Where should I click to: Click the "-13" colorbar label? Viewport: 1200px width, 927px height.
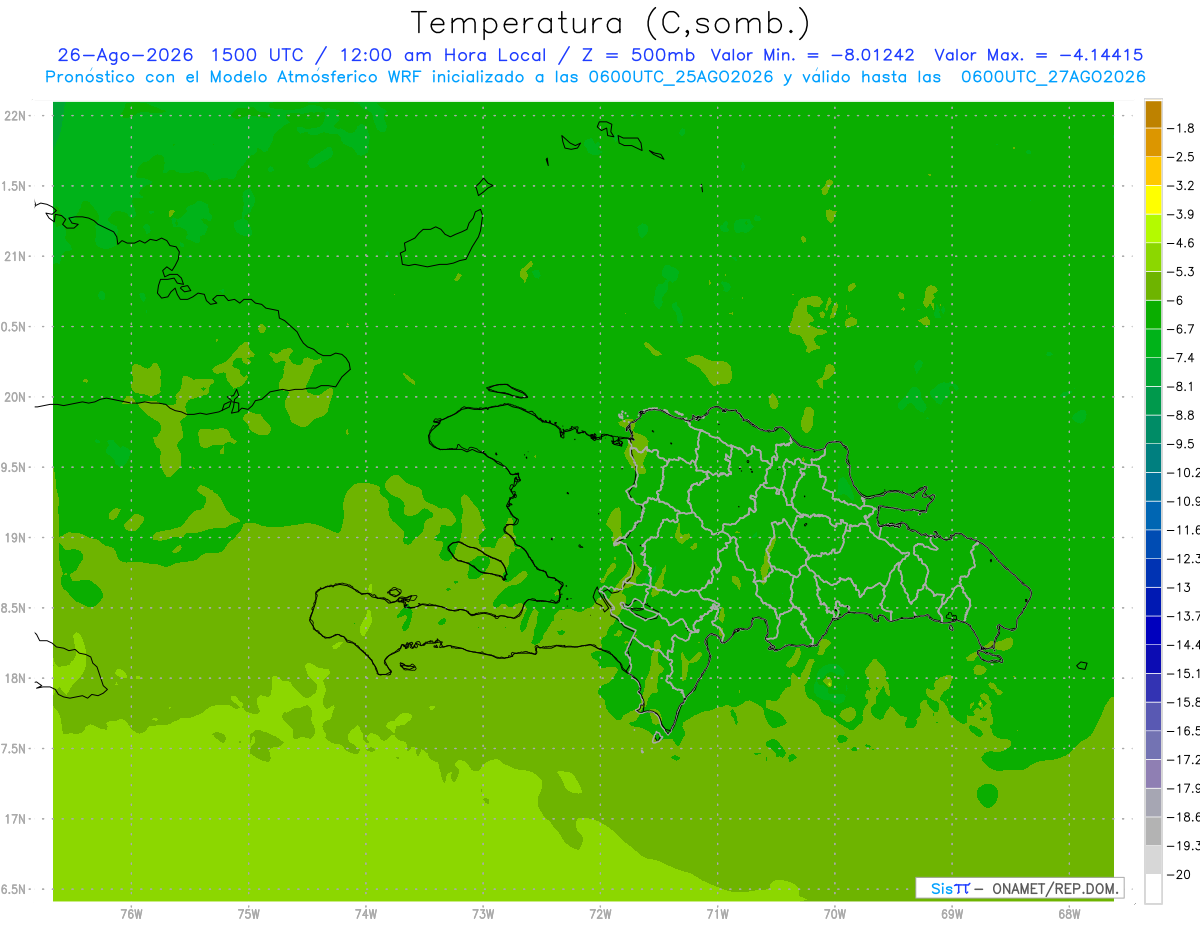(1178, 588)
